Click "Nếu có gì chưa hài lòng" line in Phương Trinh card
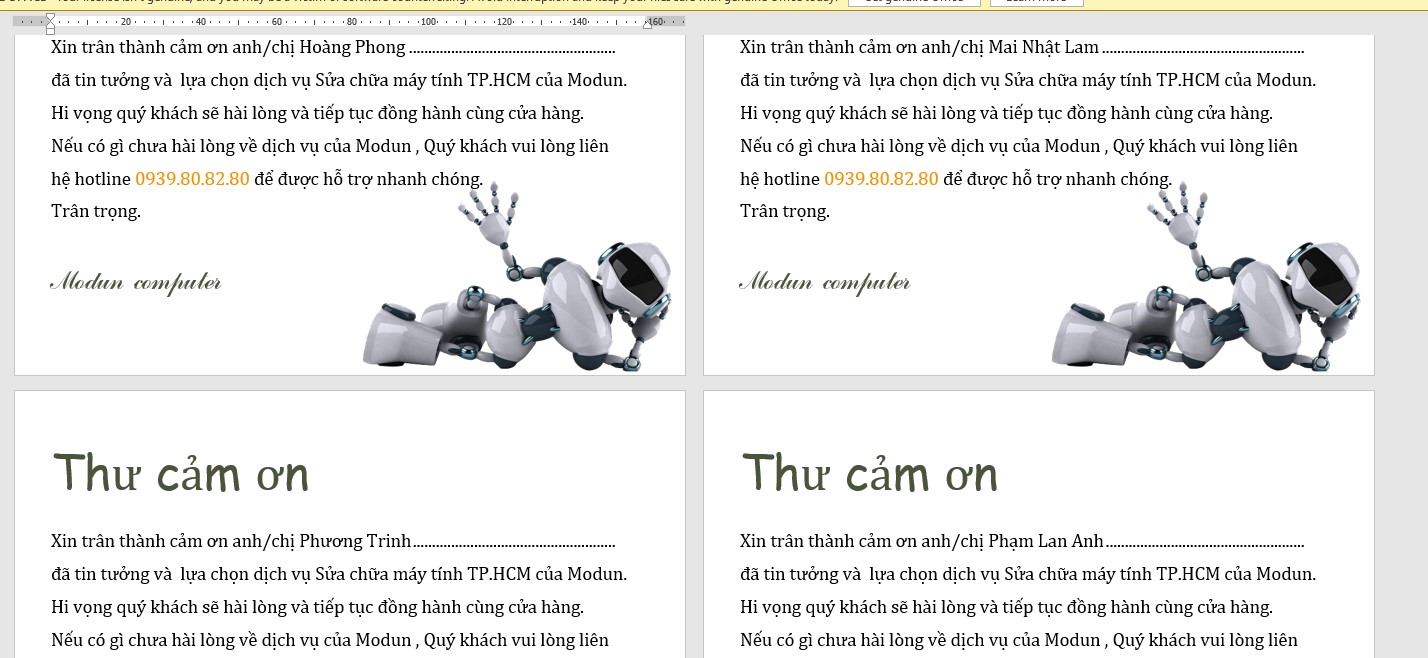Image resolution: width=1428 pixels, height=658 pixels. [330, 640]
